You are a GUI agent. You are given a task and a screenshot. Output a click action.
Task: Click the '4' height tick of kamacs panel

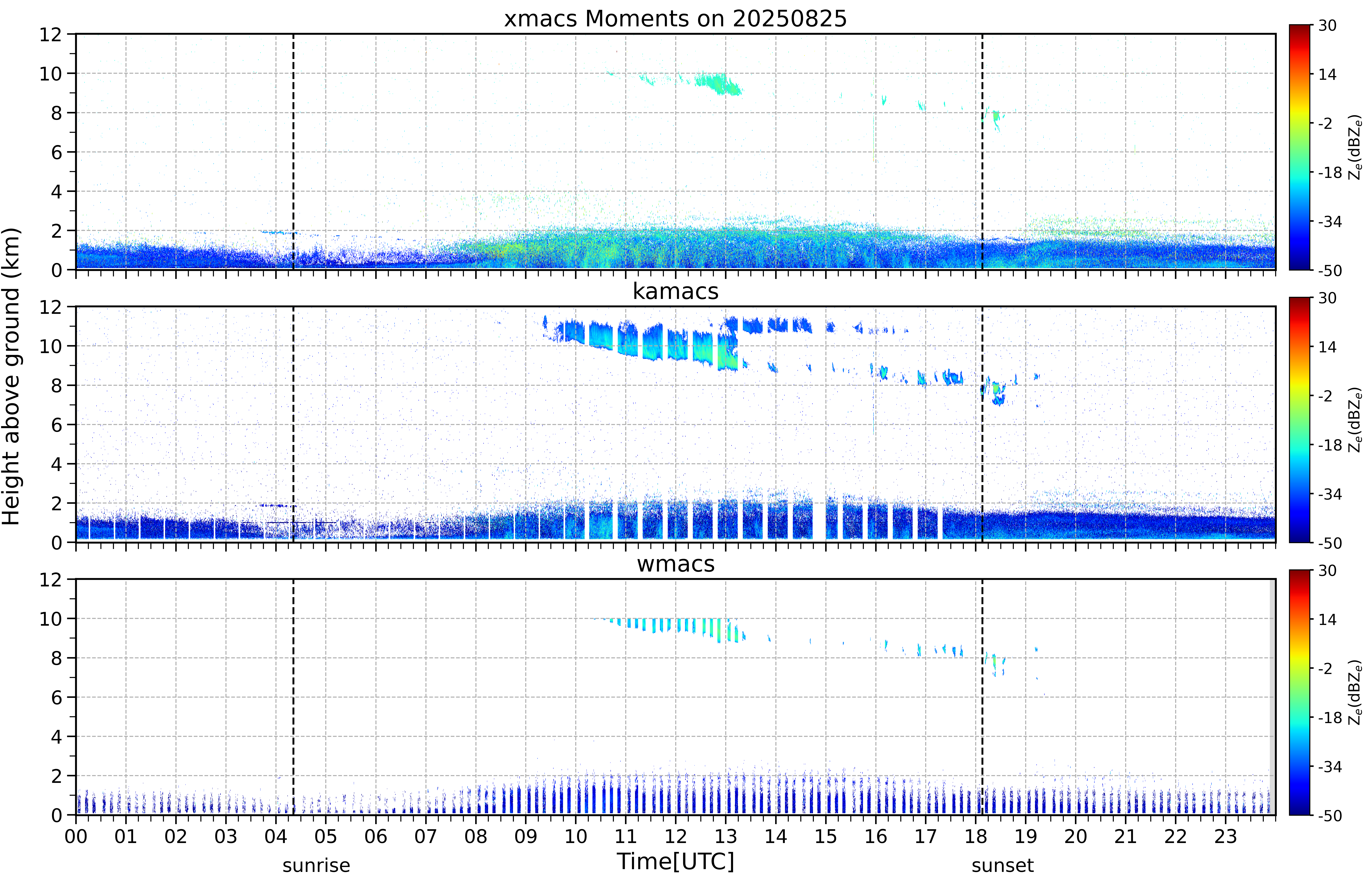click(56, 464)
